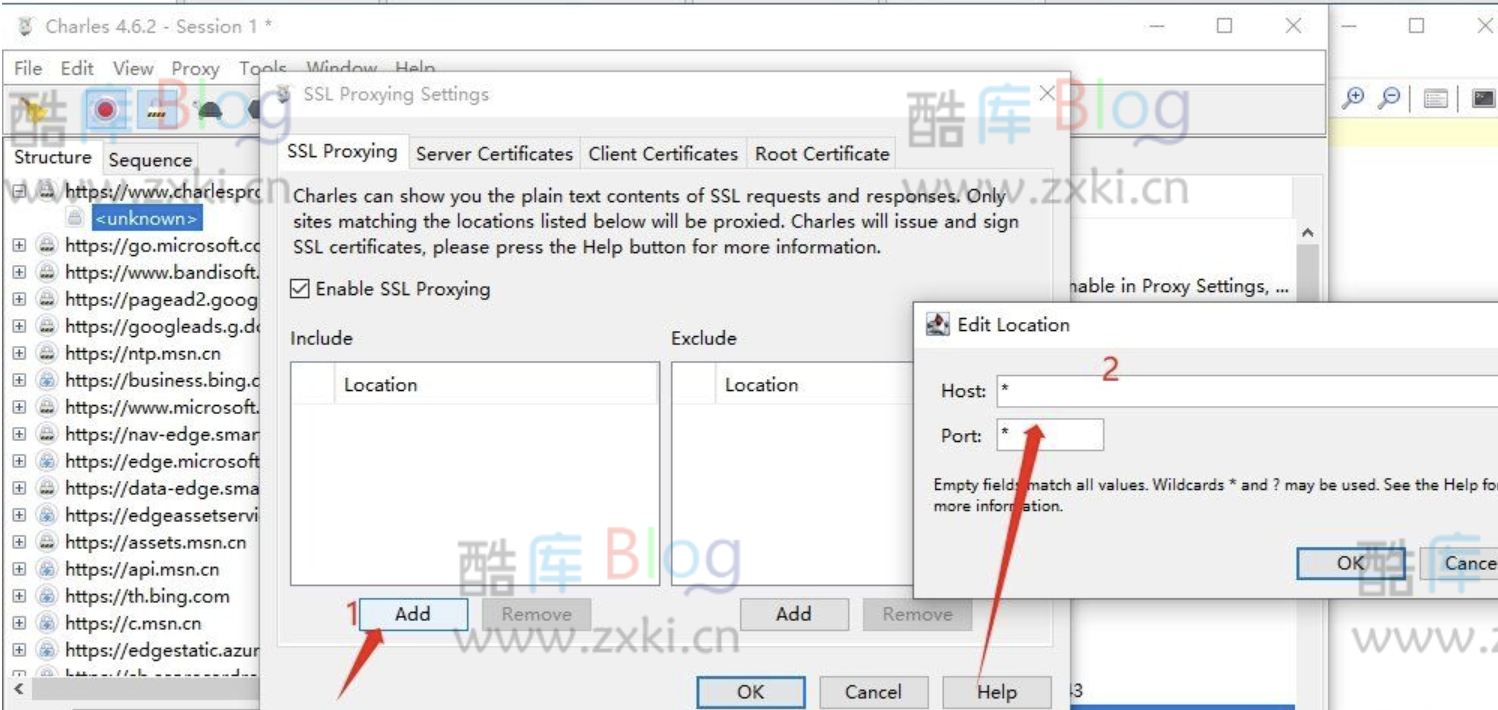Expand the ntp.msn.cn tree node
The height and width of the screenshot is (710, 1498).
click(19, 353)
